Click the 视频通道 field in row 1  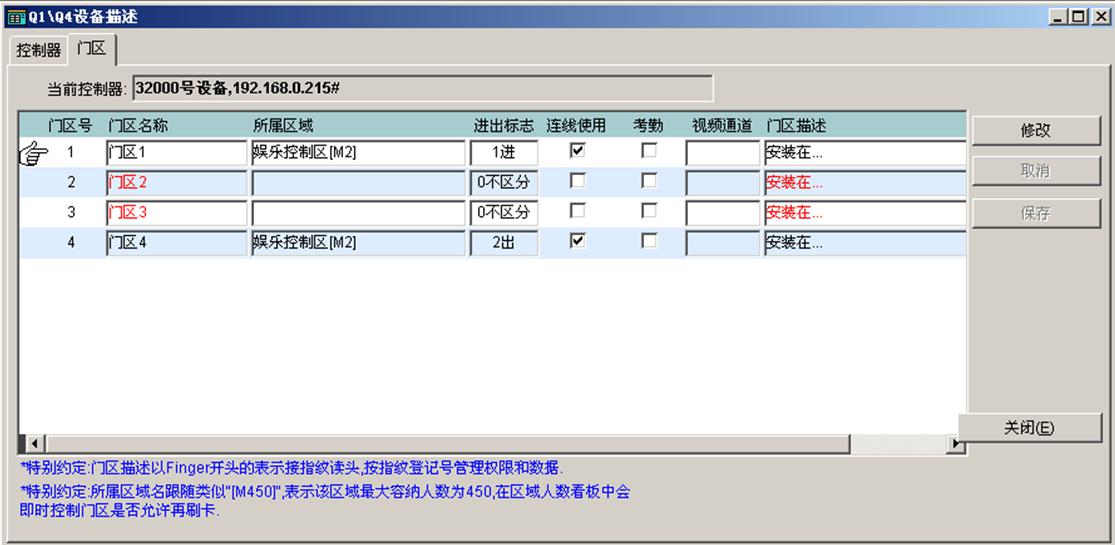point(722,153)
